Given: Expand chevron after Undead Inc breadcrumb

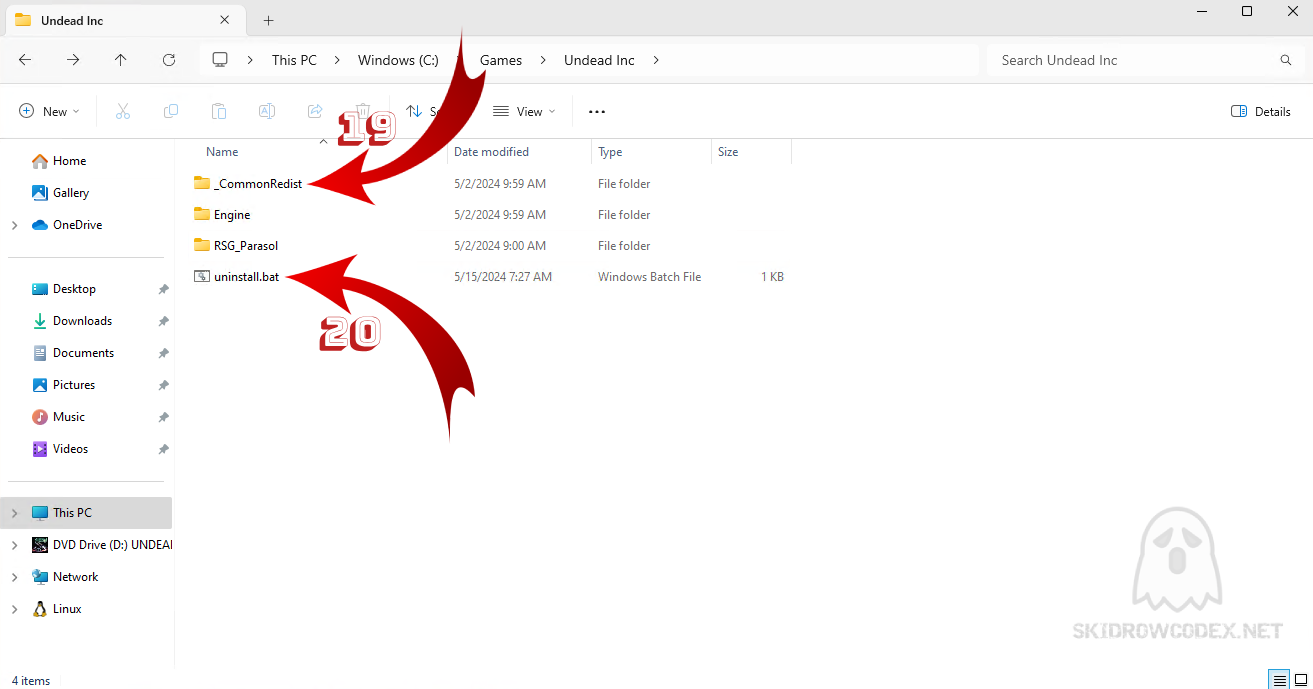Looking at the screenshot, I should click(656, 60).
